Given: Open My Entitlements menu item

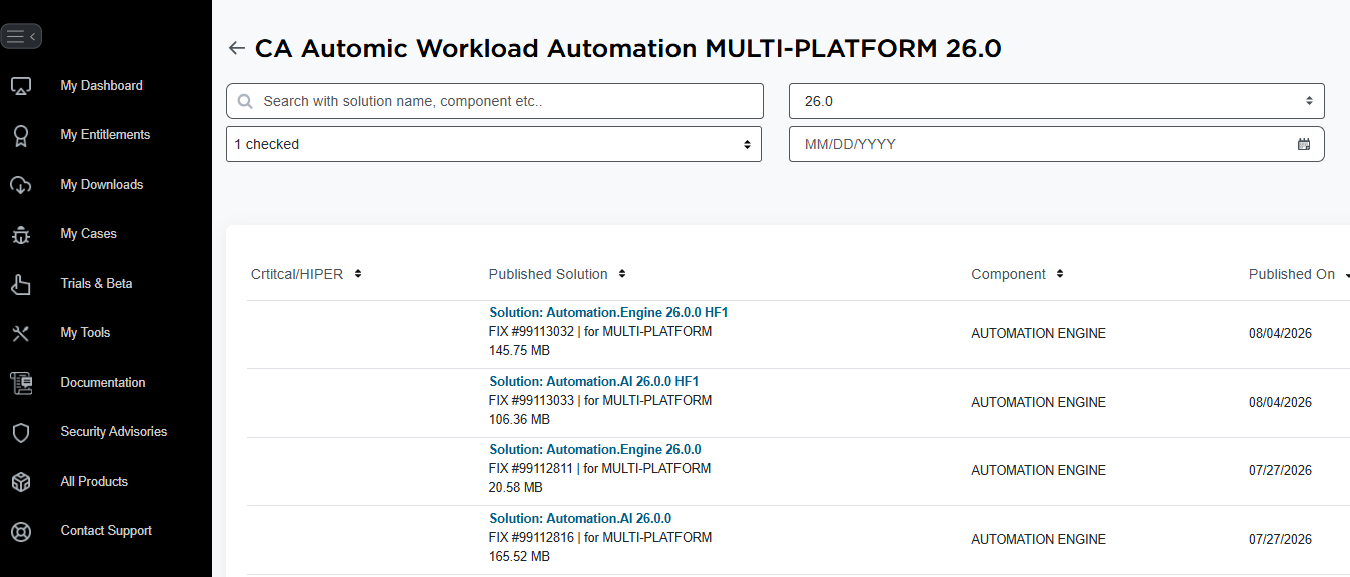Looking at the screenshot, I should click(x=105, y=135).
